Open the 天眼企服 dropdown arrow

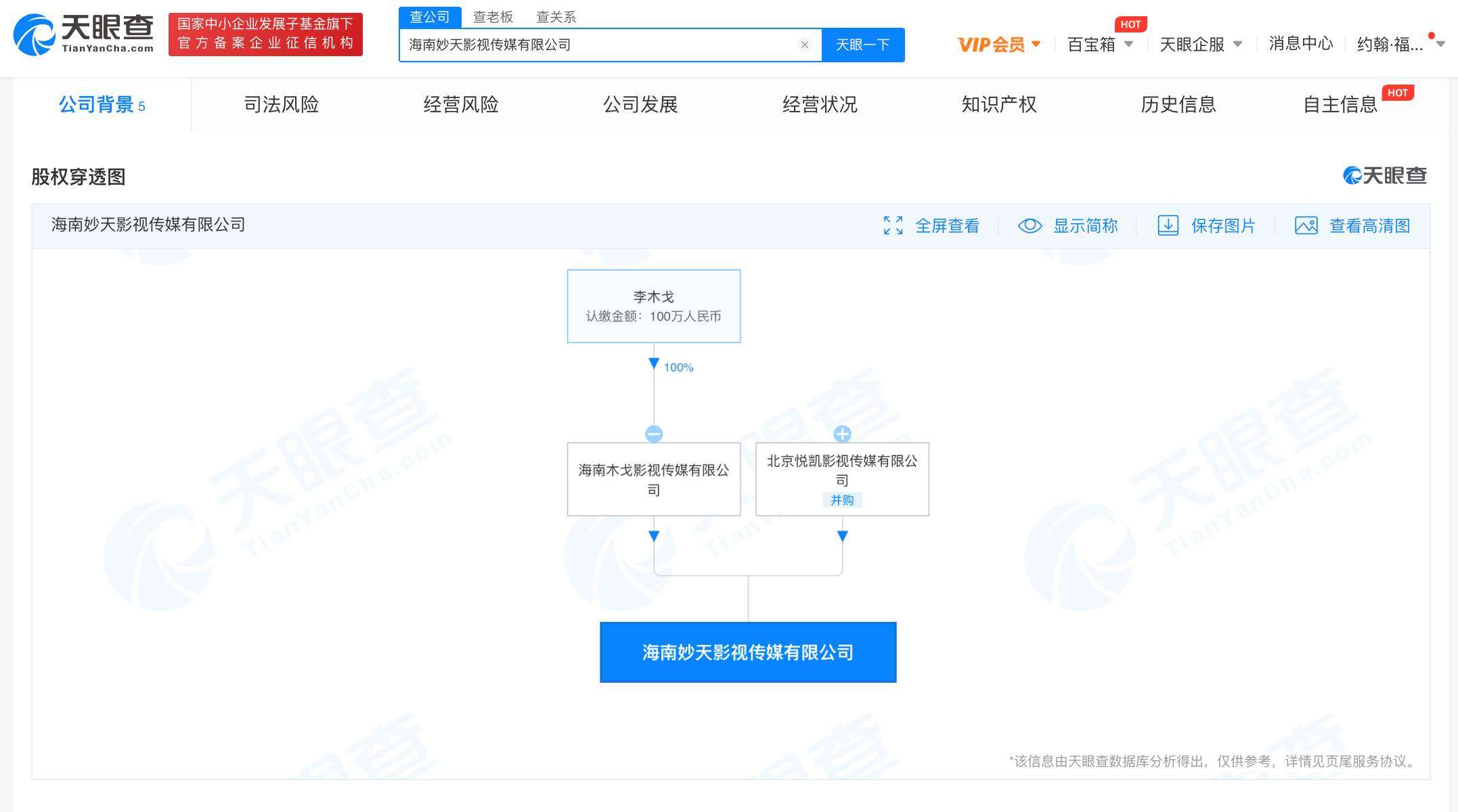(1237, 45)
